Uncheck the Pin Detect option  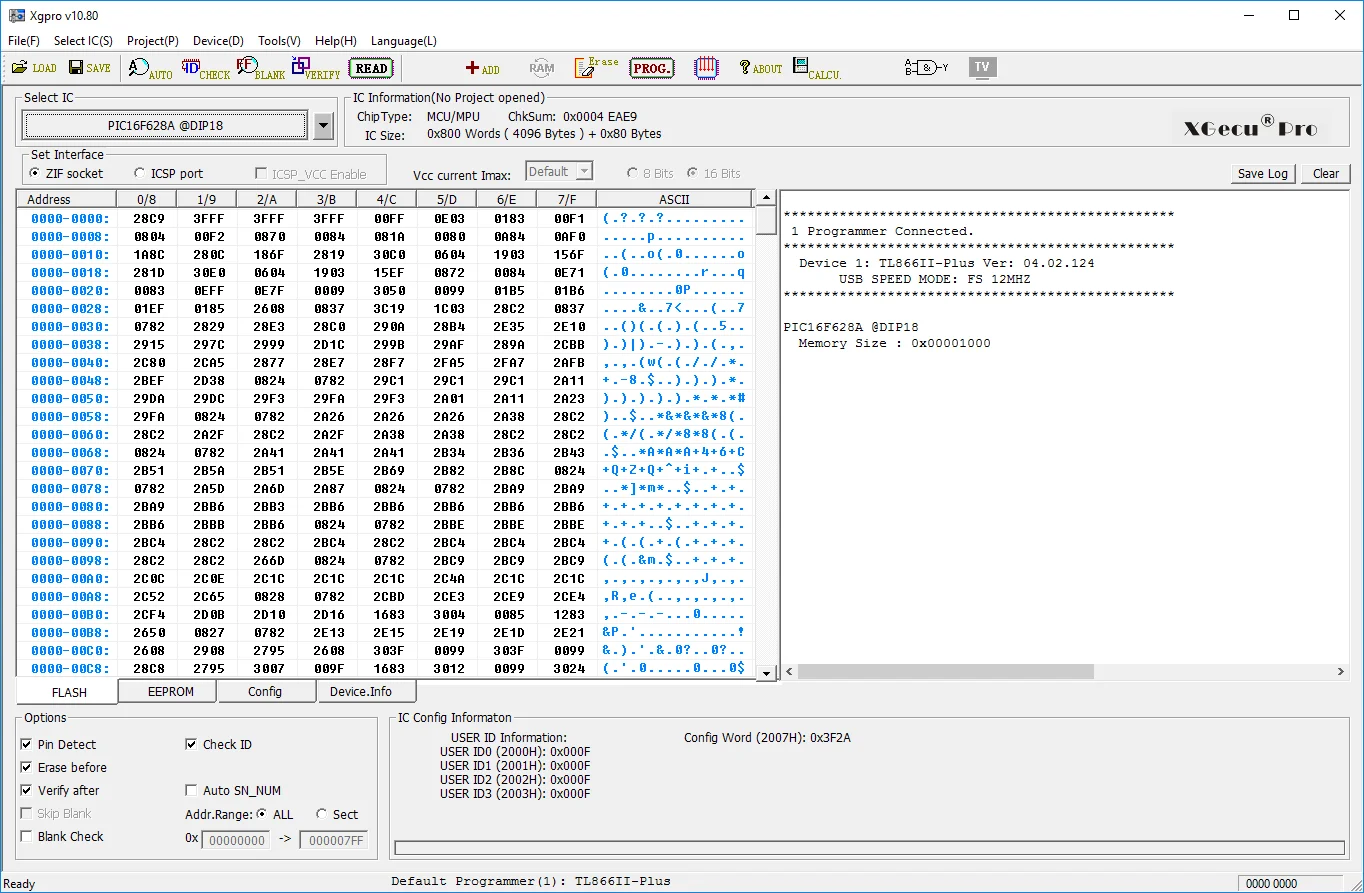(x=27, y=745)
